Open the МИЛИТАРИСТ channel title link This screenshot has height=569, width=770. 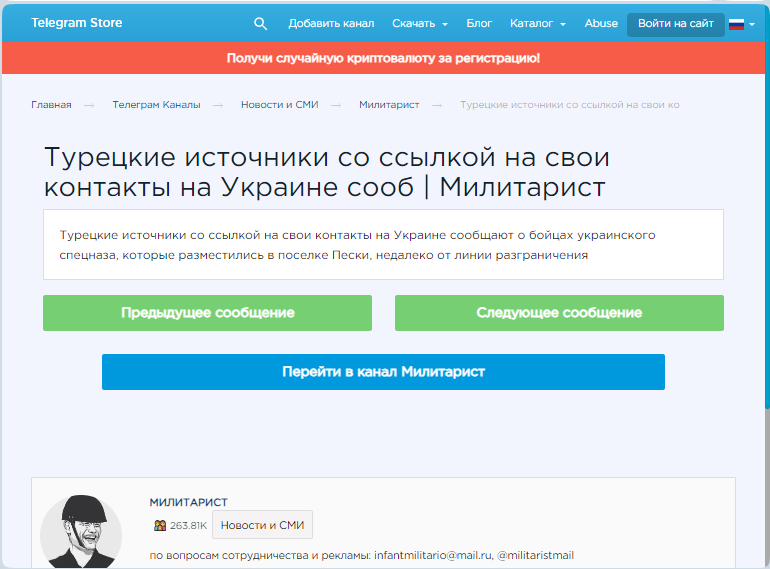coord(189,502)
